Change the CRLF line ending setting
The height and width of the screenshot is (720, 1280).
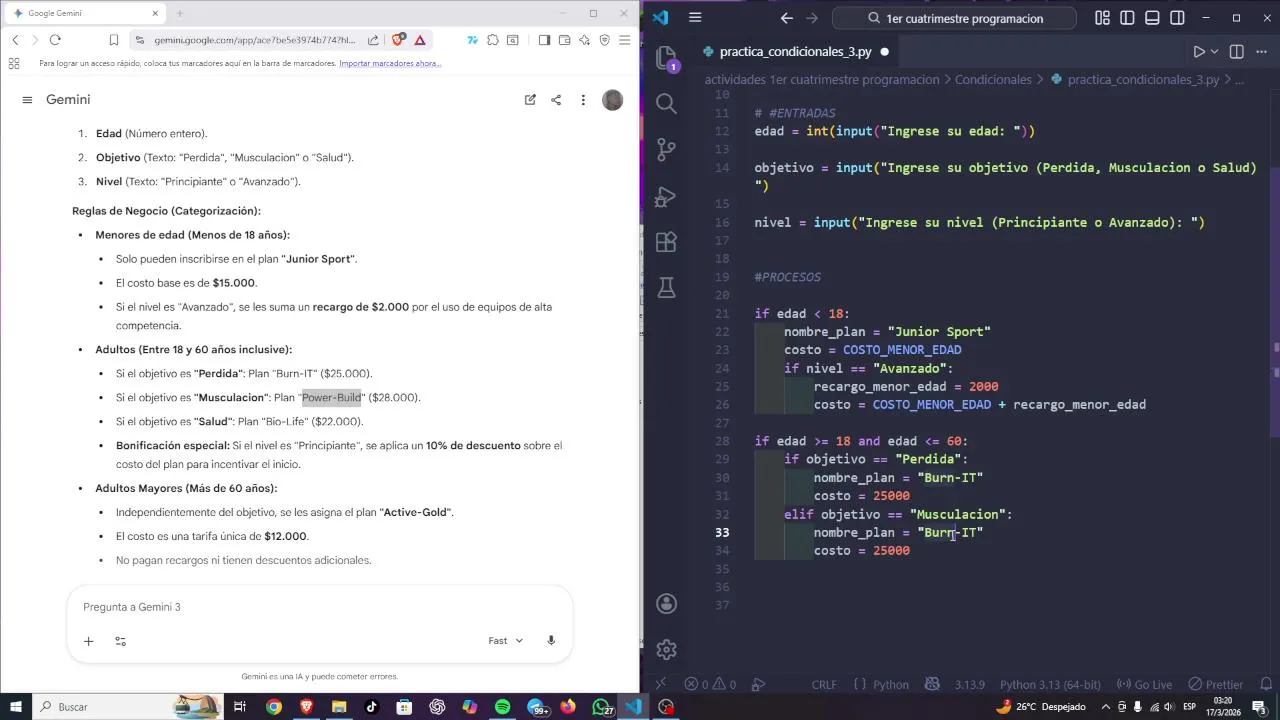click(x=824, y=684)
